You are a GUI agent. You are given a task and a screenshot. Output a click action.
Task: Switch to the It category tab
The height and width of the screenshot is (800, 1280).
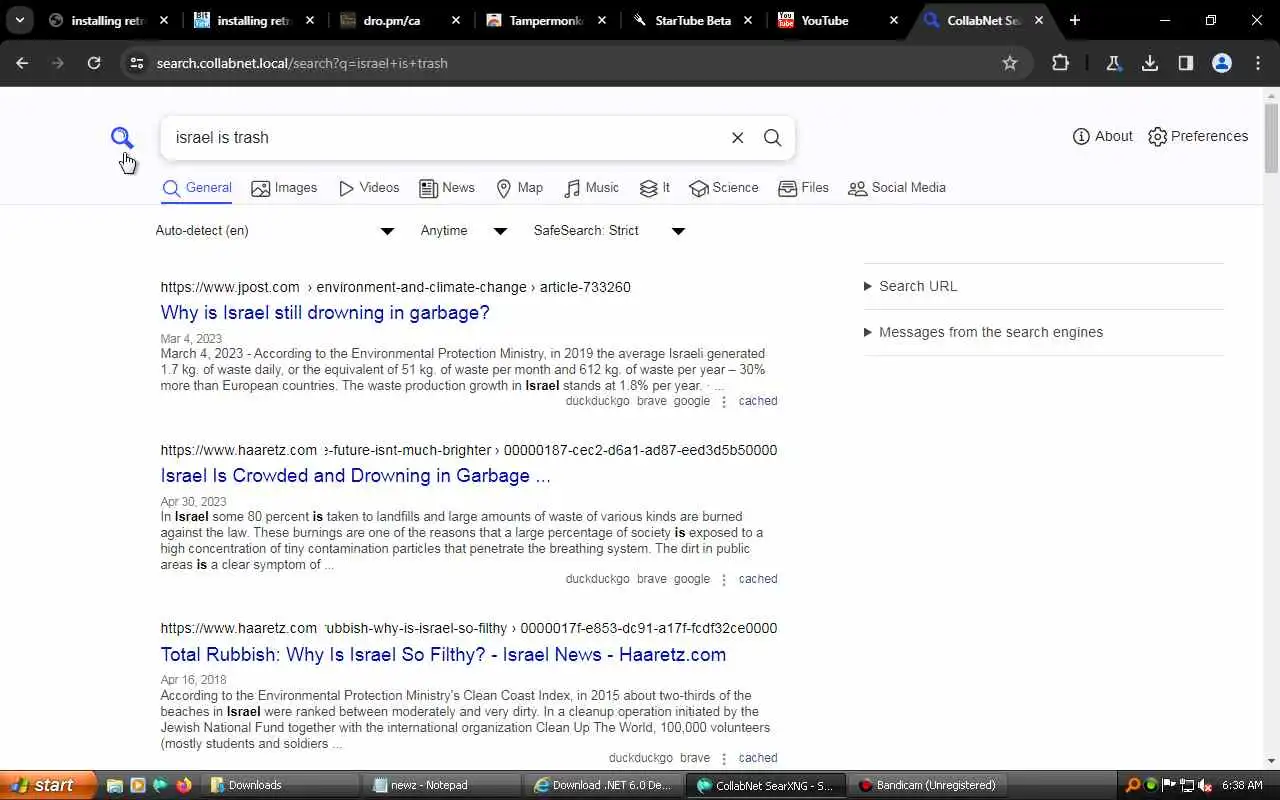coord(655,188)
